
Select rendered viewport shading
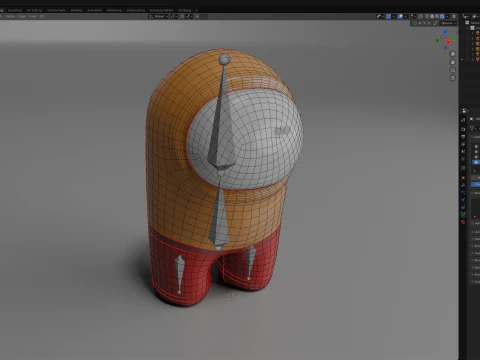tap(442, 16)
